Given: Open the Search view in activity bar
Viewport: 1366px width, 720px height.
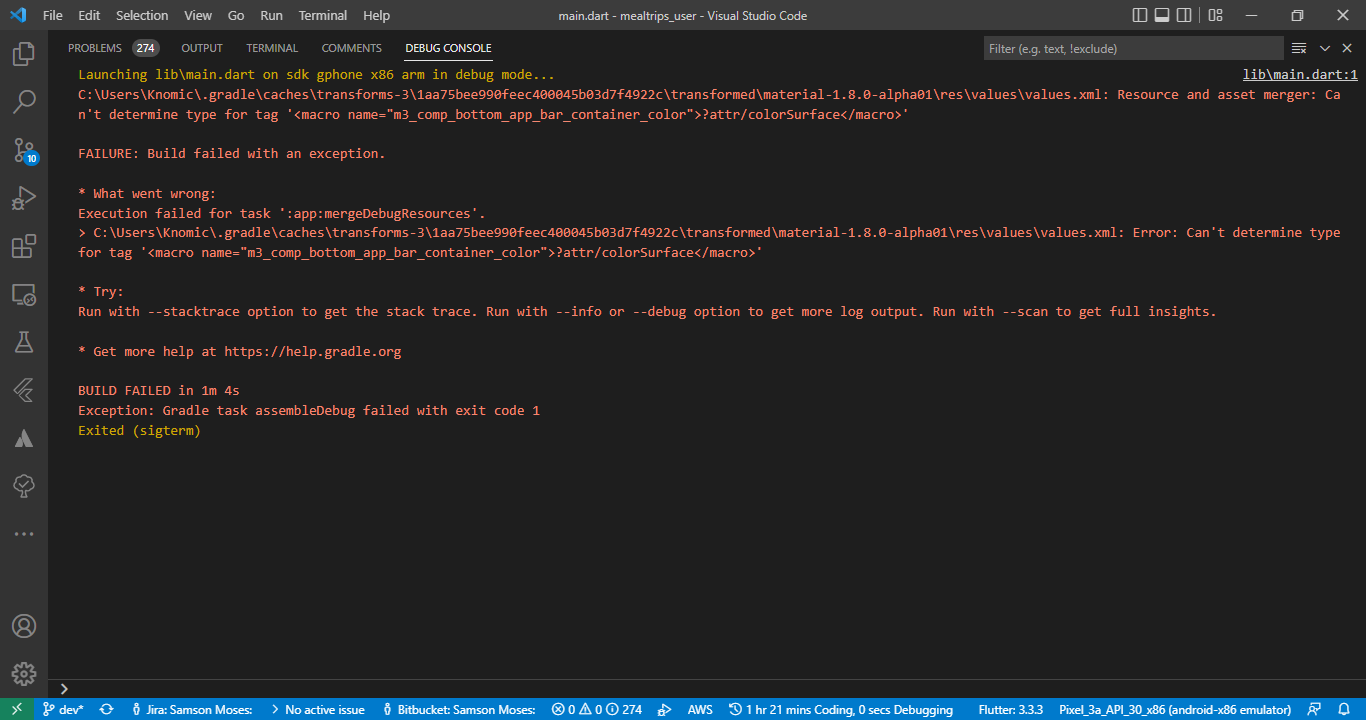Looking at the screenshot, I should [24, 102].
